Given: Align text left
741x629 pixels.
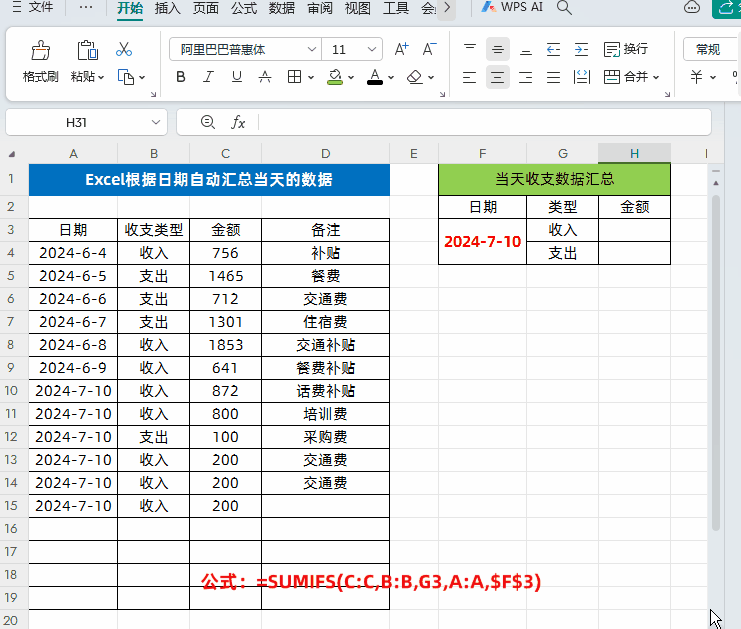Looking at the screenshot, I should pos(469,77).
